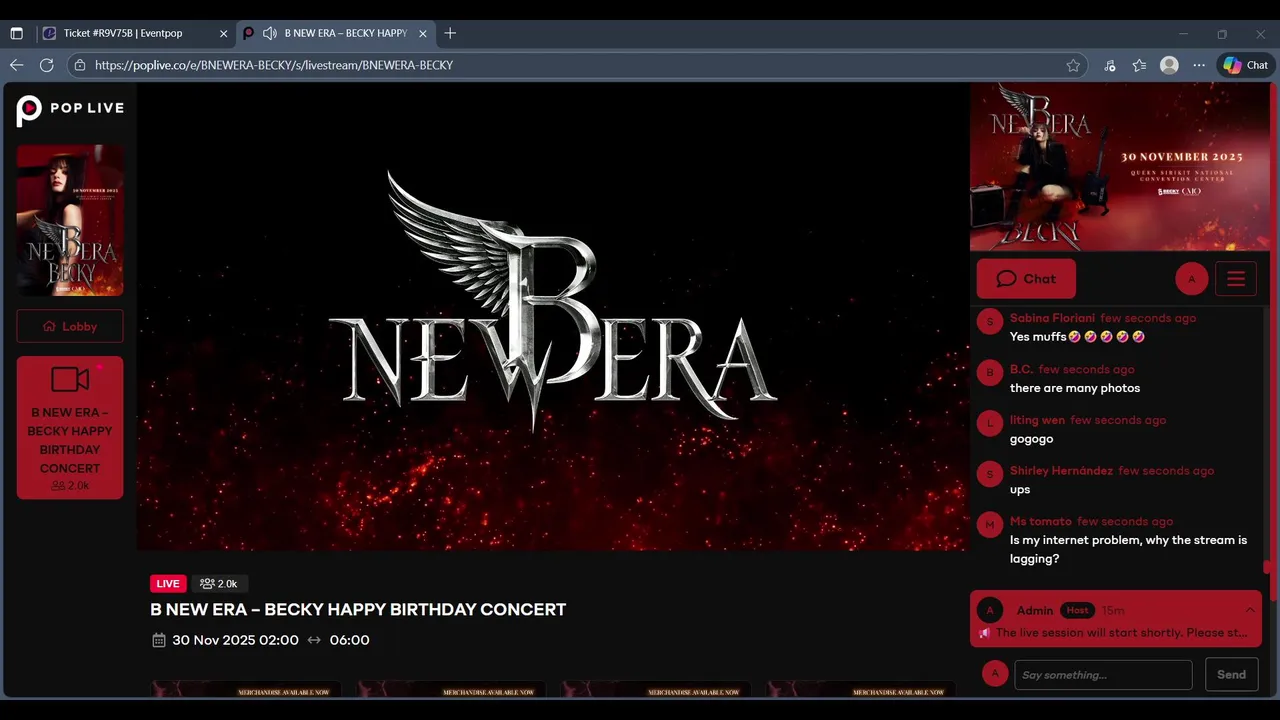Click the viewers count icon near LIVE badge

207,584
